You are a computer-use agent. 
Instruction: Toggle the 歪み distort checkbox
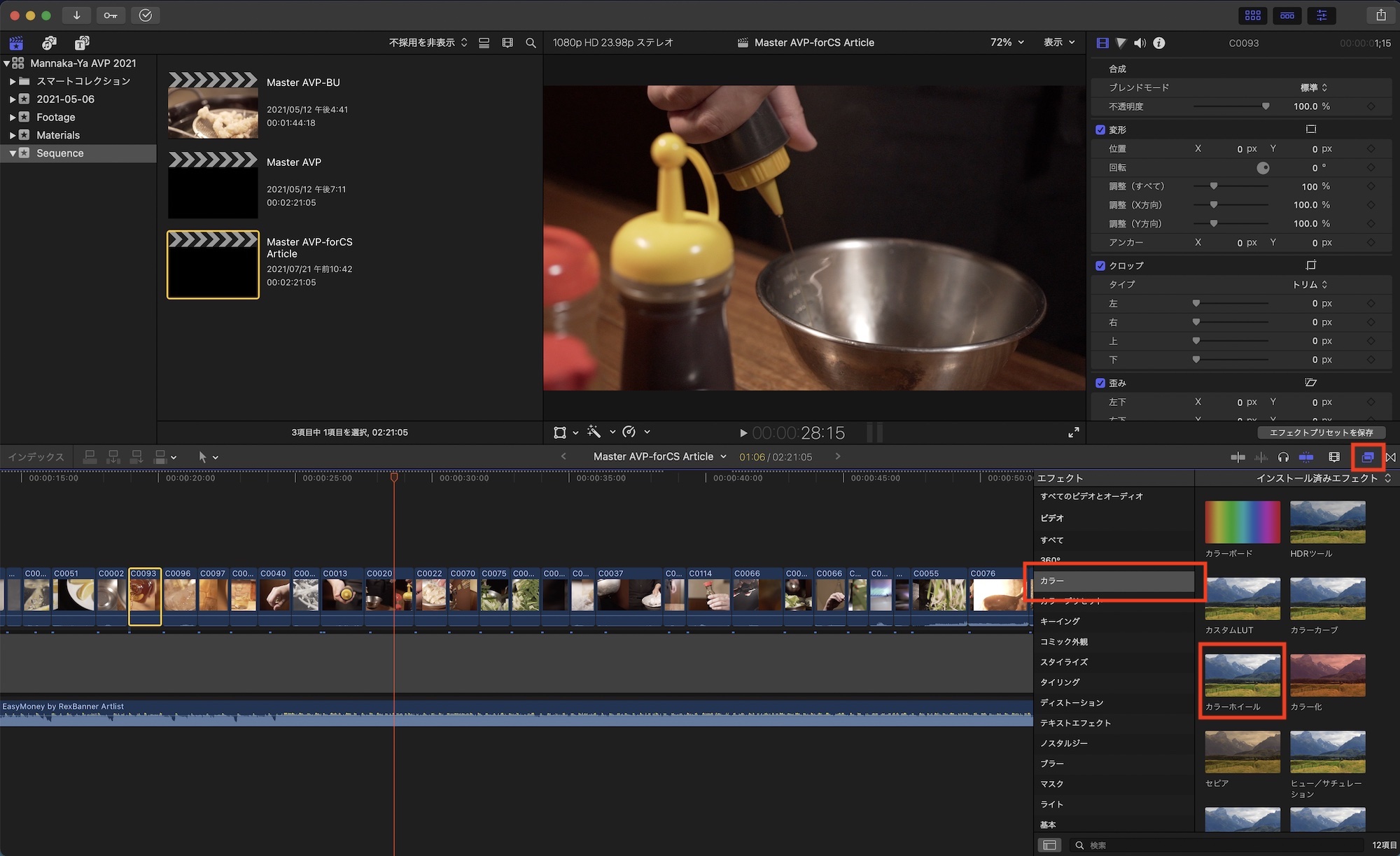(x=1100, y=383)
